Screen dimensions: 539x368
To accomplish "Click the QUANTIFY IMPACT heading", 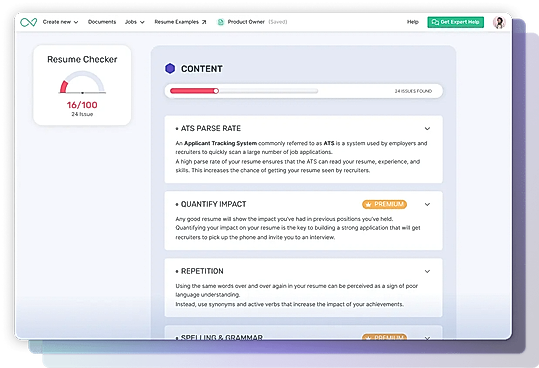I will click(213, 204).
